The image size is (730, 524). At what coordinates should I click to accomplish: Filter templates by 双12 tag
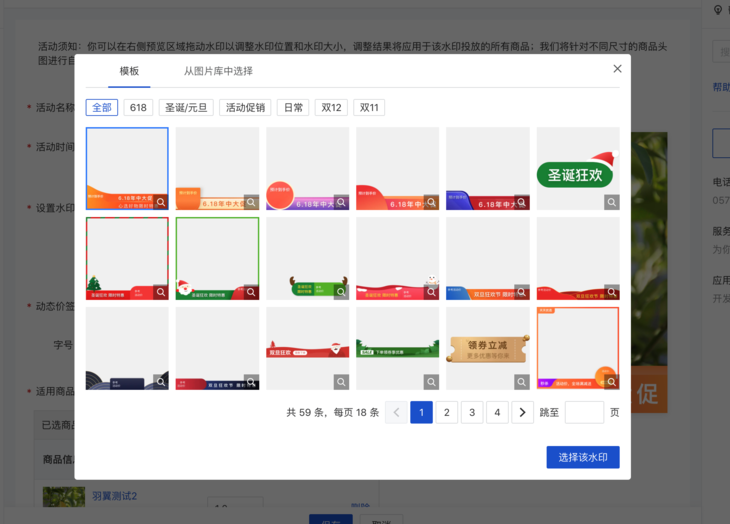[x=331, y=108]
